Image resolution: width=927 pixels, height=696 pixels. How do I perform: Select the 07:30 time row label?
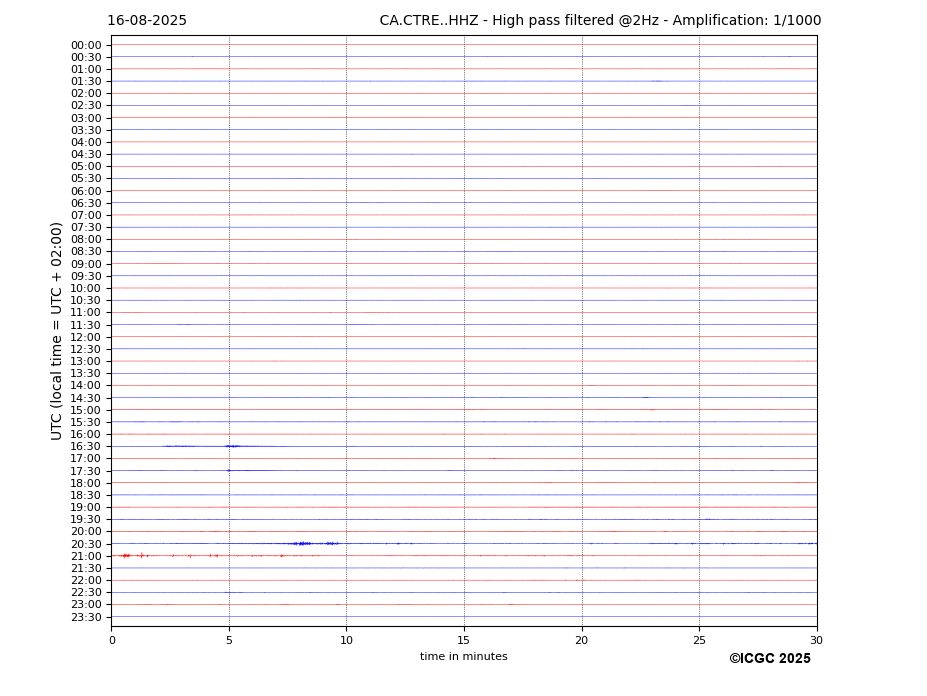click(x=86, y=228)
